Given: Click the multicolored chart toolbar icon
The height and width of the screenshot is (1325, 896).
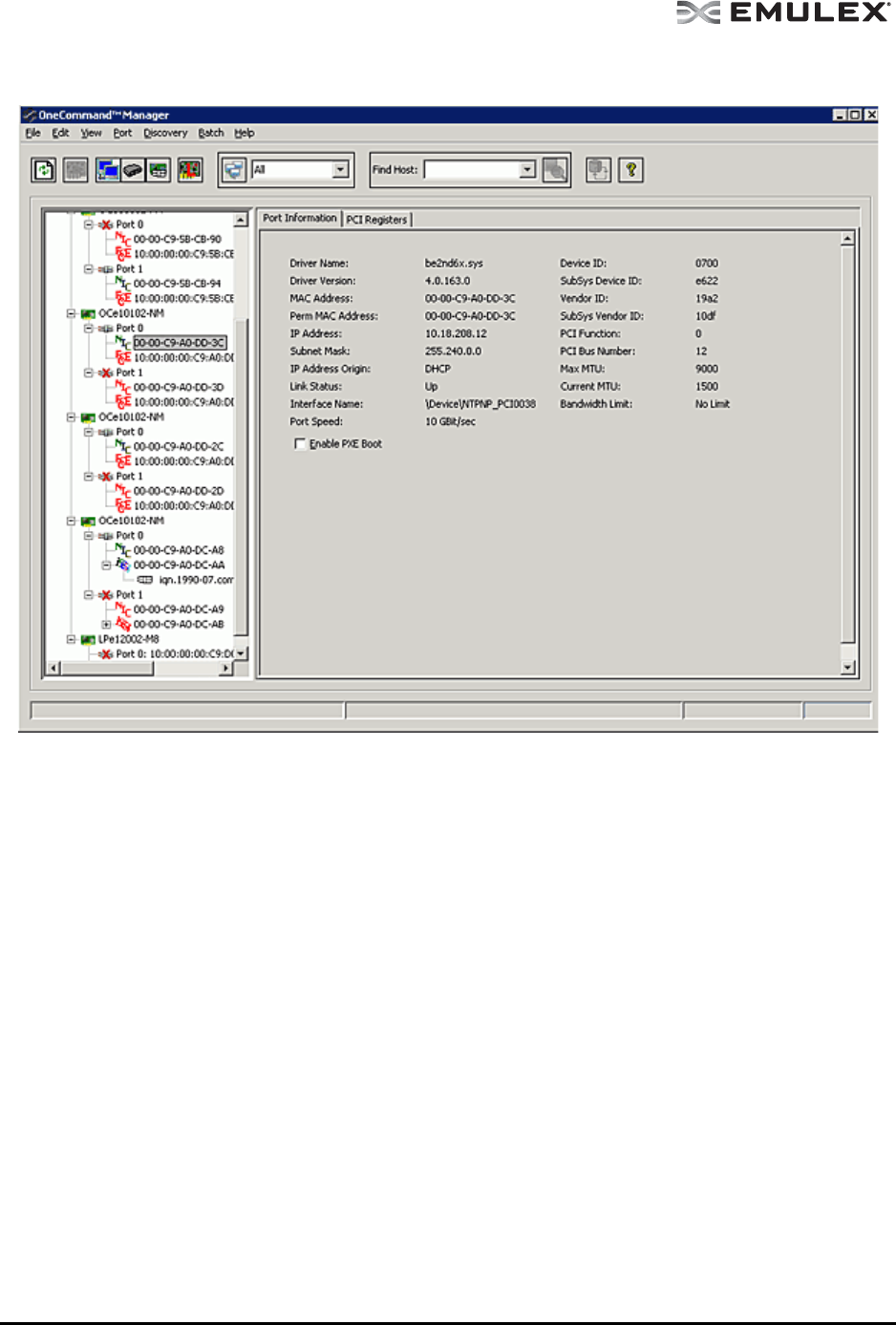Looking at the screenshot, I should [x=190, y=170].
